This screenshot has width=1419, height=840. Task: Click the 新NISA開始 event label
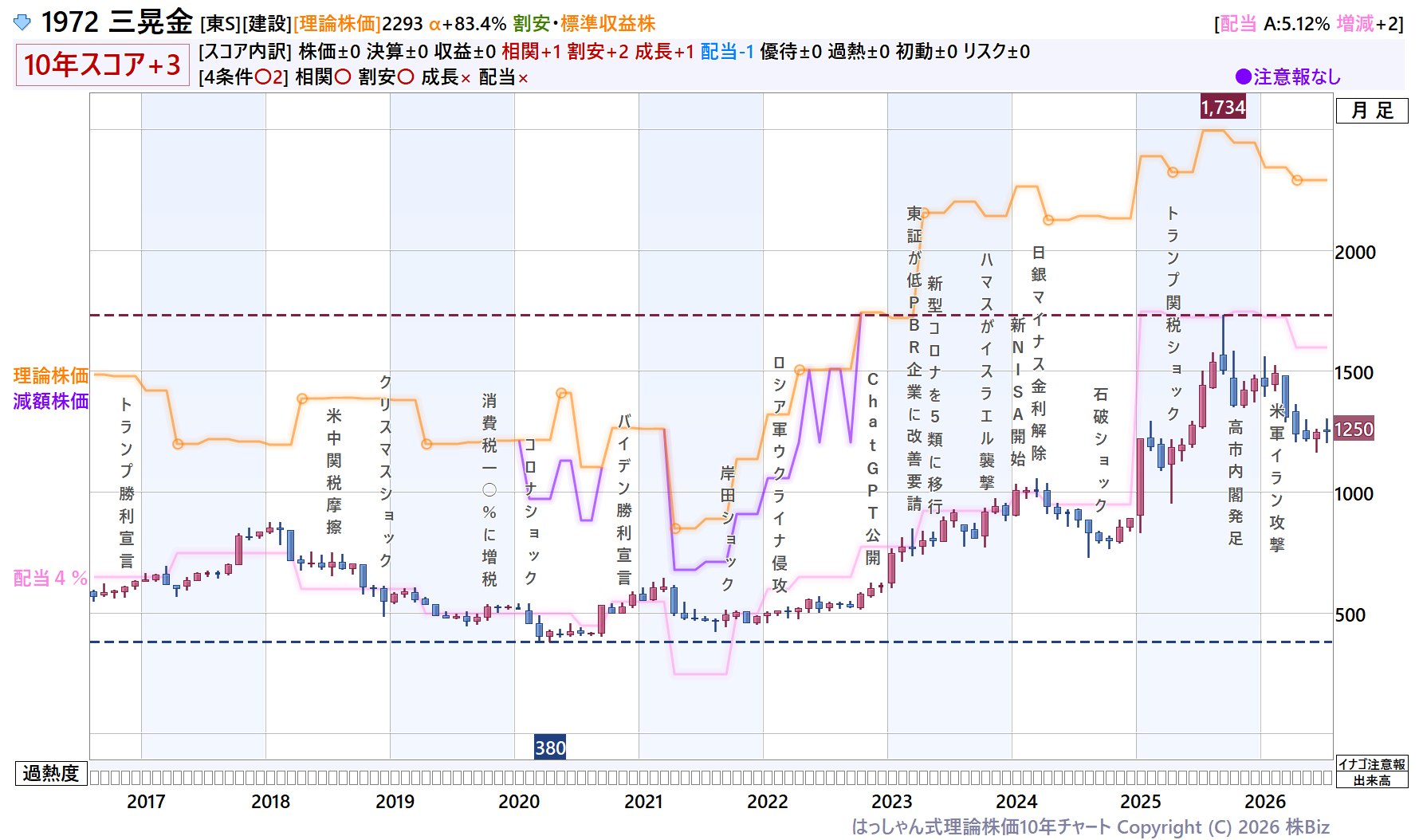pyautogui.click(x=1018, y=392)
